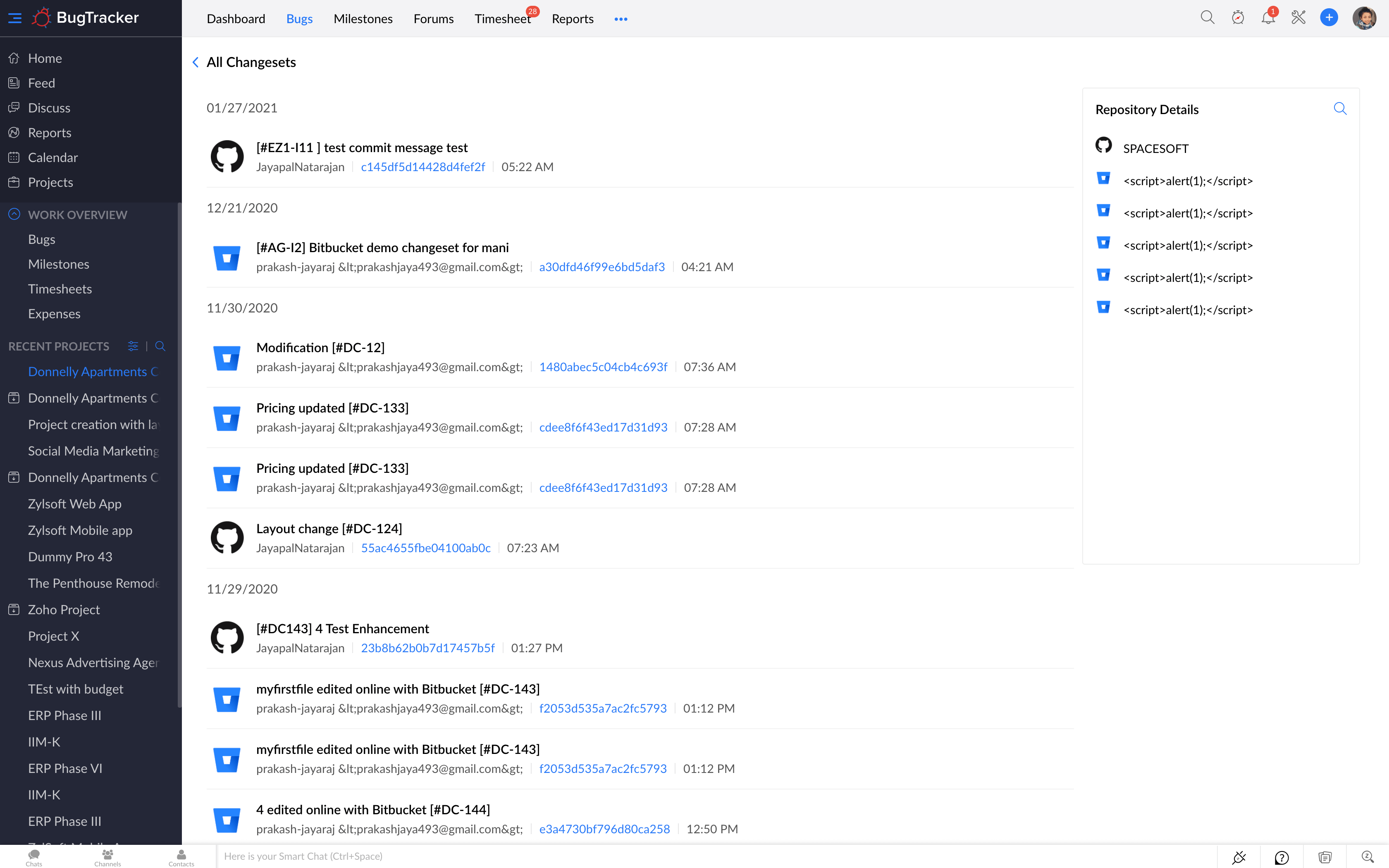Click GitHub icon for test commit message

click(227, 156)
